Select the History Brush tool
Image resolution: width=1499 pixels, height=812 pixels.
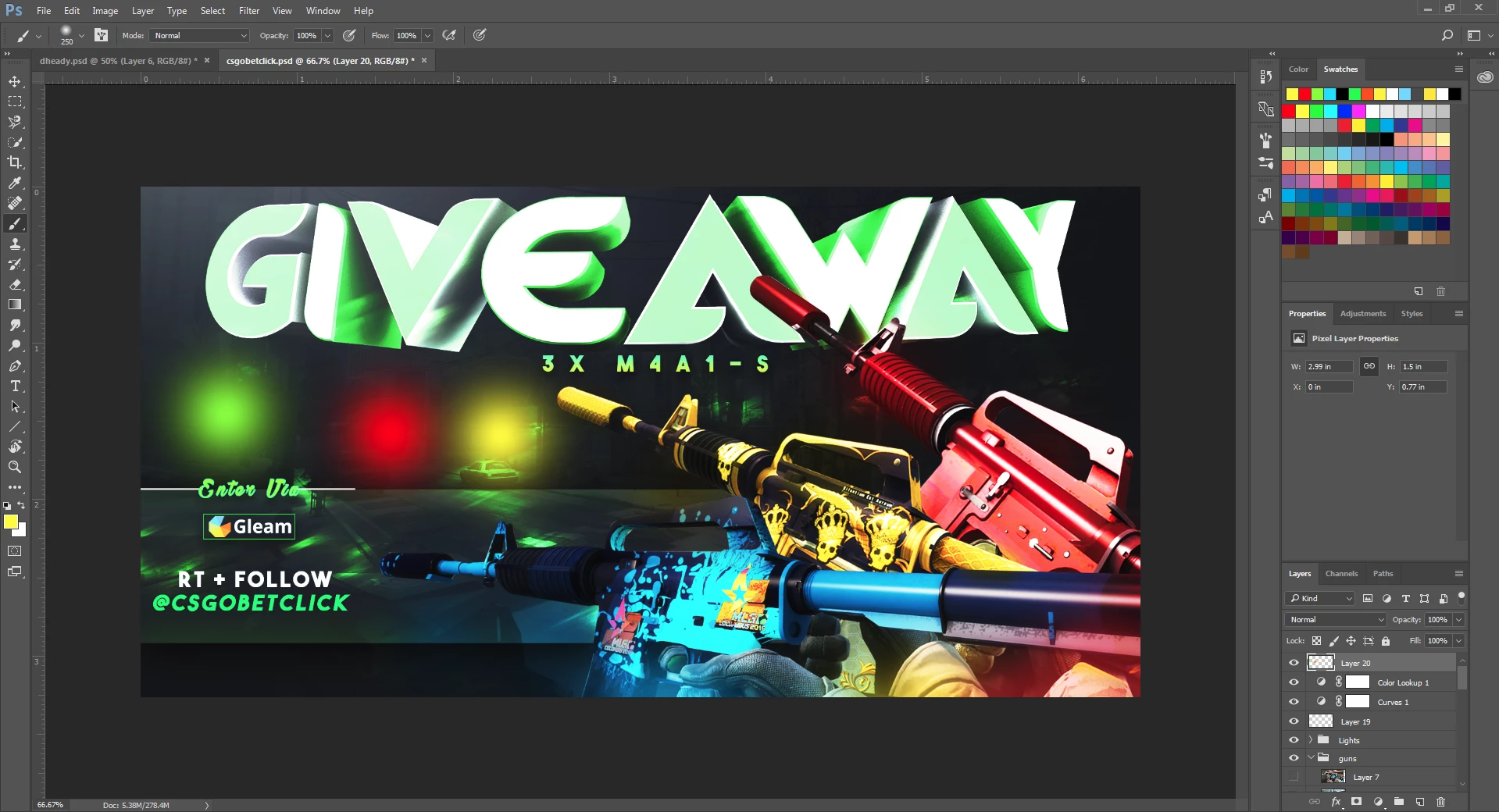(x=15, y=265)
